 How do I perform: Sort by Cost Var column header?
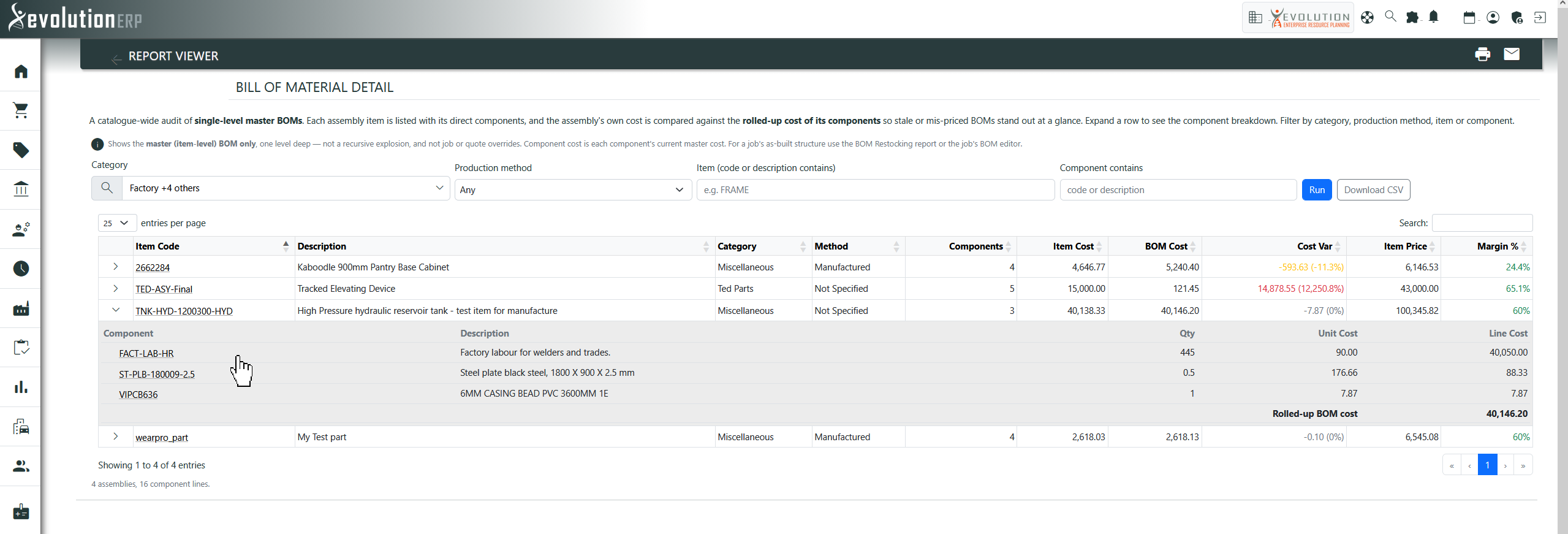pos(1274,246)
